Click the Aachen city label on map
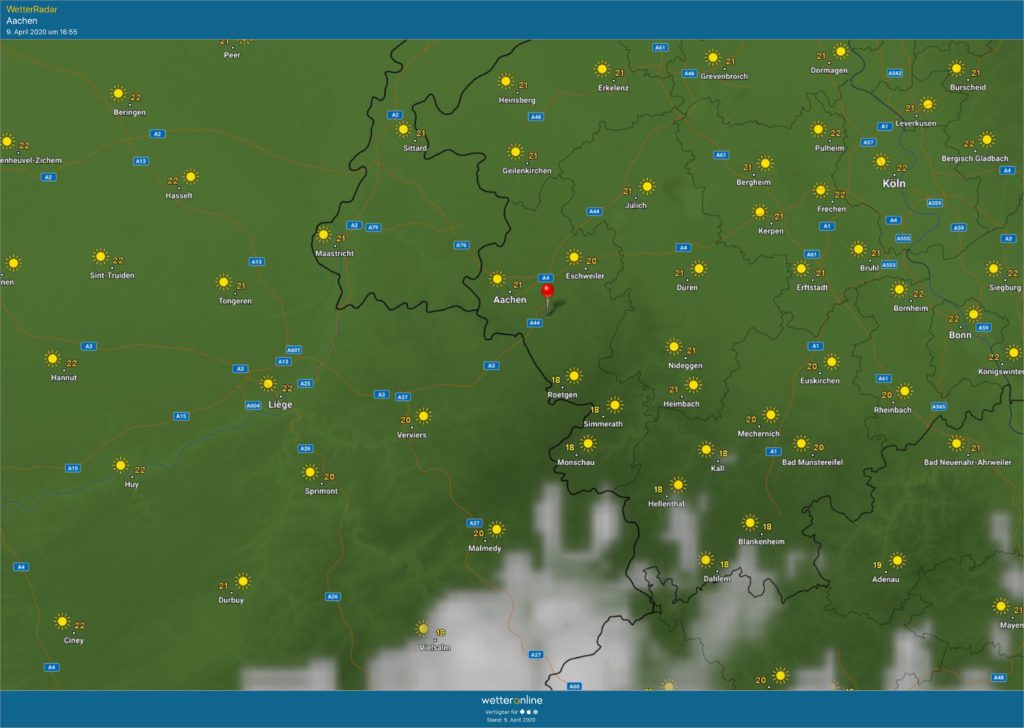The width and height of the screenshot is (1024, 728). coord(509,300)
